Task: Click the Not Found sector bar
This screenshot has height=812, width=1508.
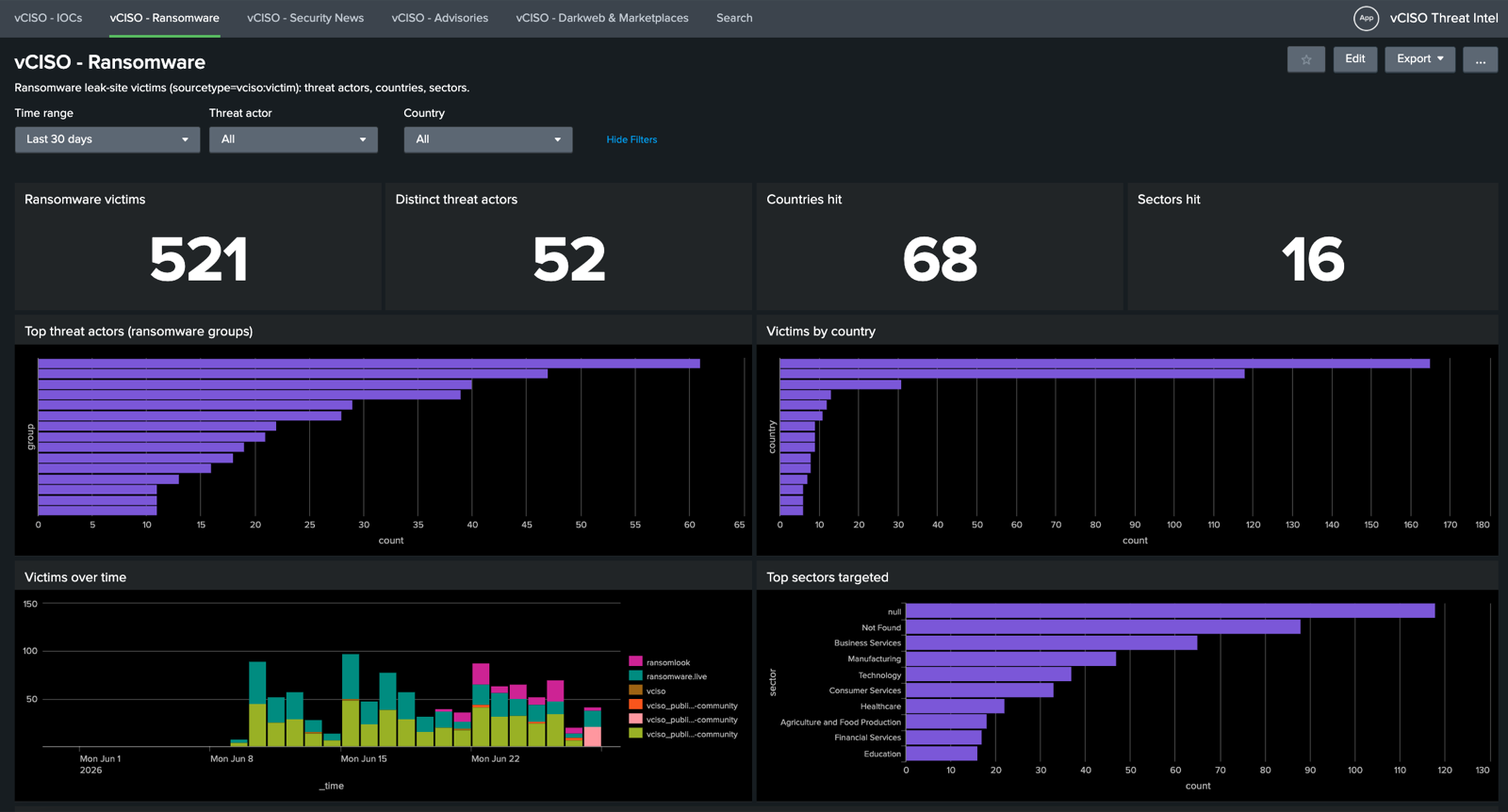Action: tap(1103, 627)
